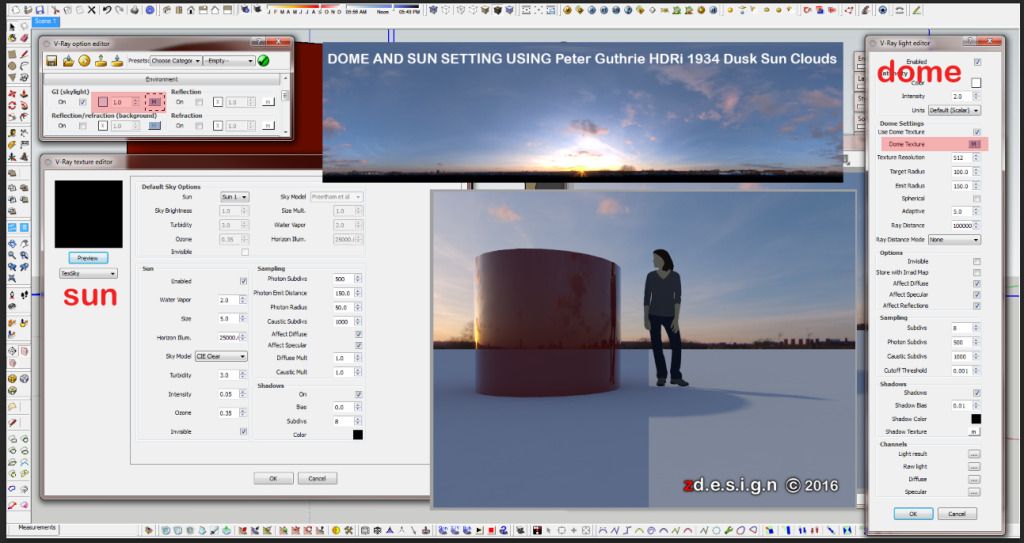This screenshot has width=1024, height=543.
Task: Click the black sun shadow Color swatch in texture editor
Action: pos(358,435)
